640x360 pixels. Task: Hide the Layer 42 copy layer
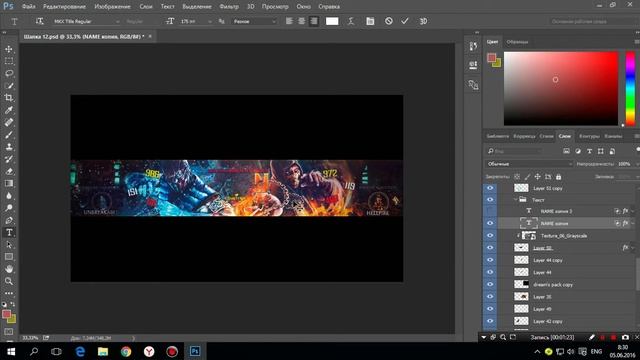(490, 321)
